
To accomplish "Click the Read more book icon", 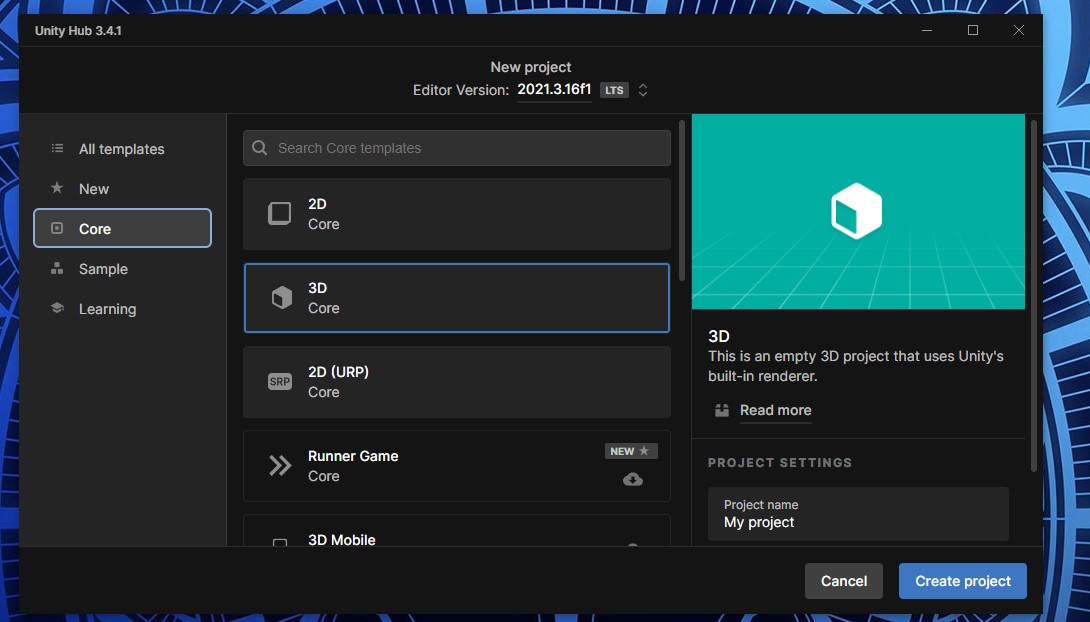I will (722, 410).
